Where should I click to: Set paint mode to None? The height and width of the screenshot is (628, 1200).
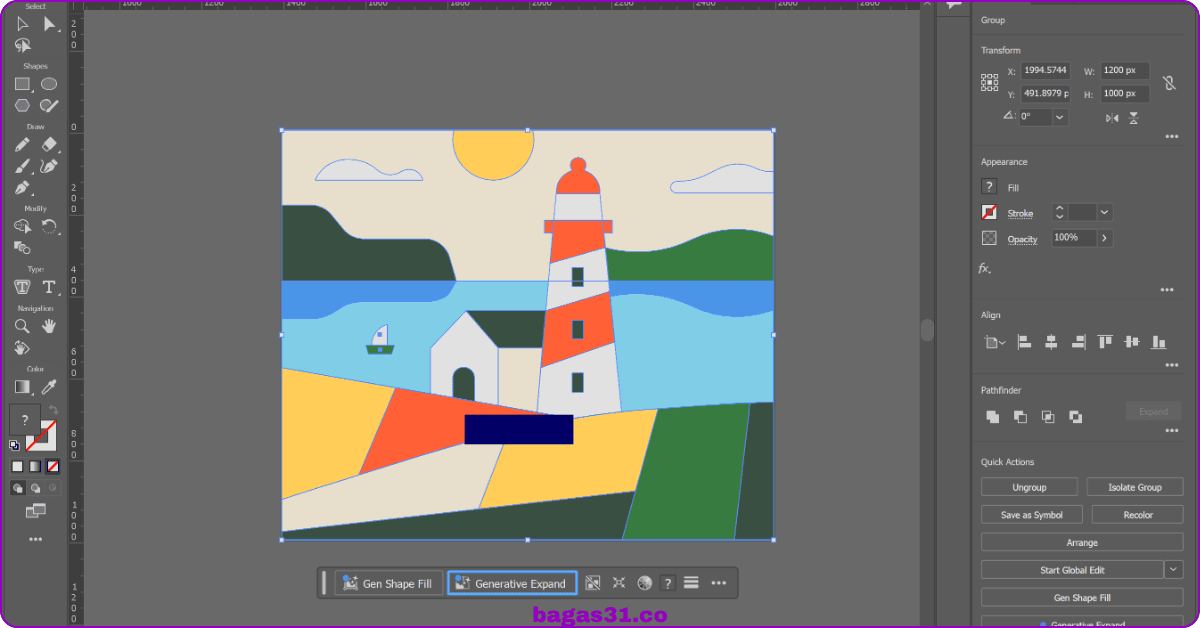coord(53,466)
